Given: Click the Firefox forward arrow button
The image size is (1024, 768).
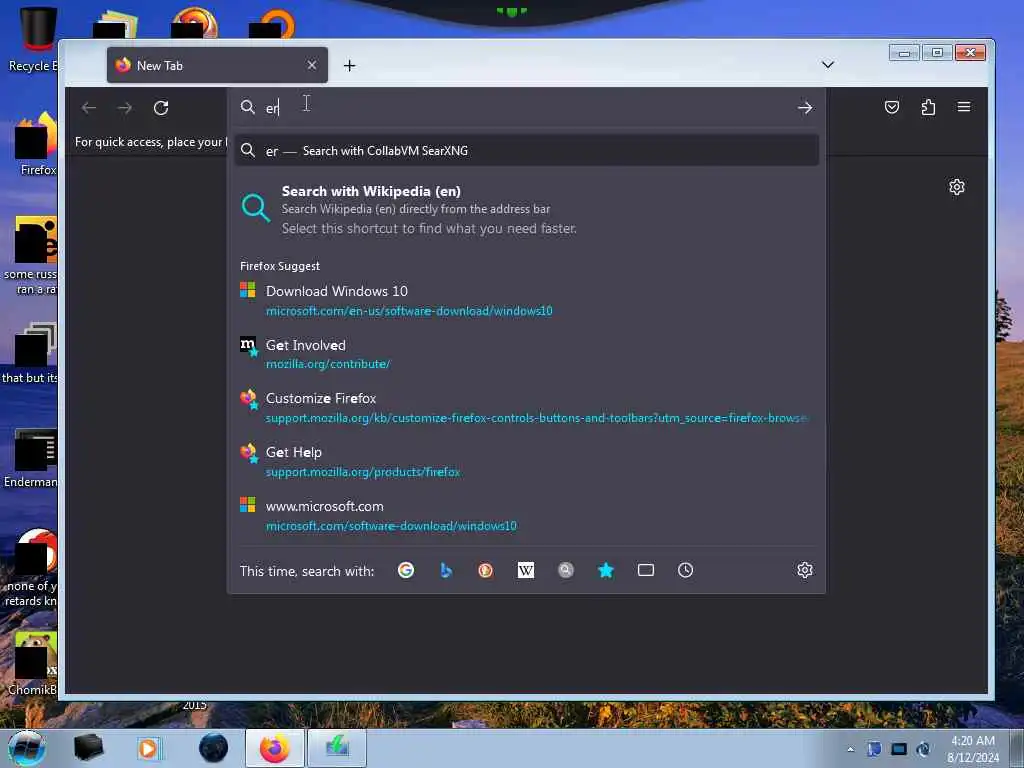Looking at the screenshot, I should click(125, 108).
